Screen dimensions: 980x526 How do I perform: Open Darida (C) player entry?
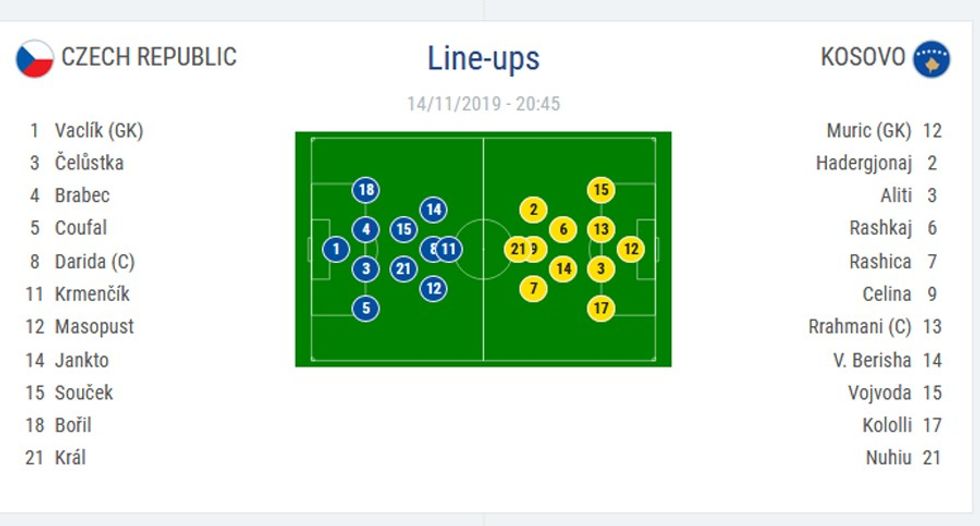click(94, 262)
